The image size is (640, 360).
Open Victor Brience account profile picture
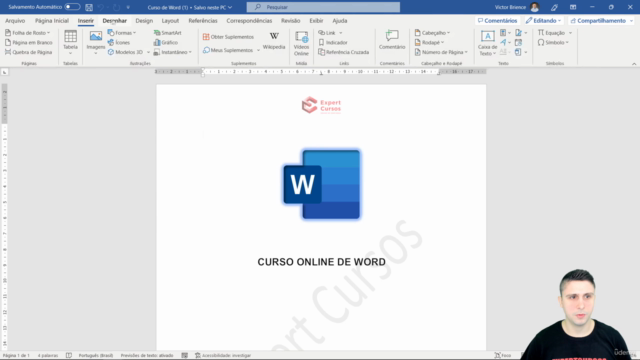pos(535,7)
